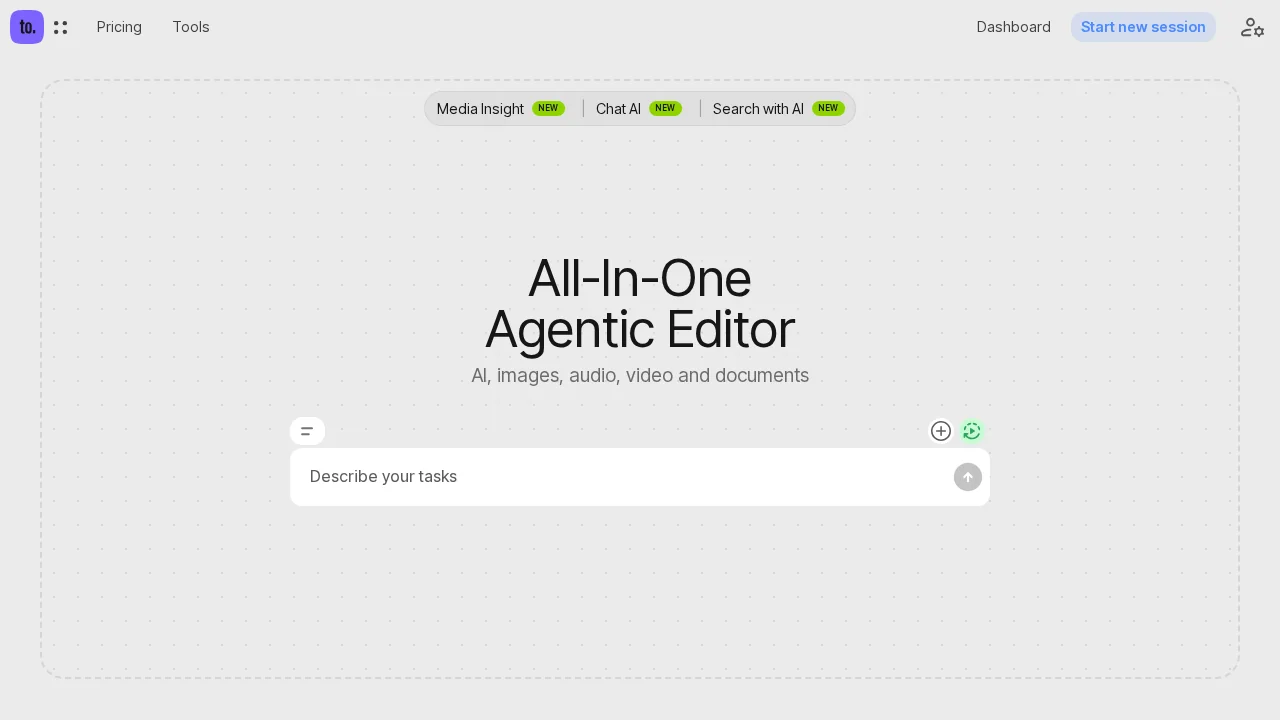Click the NEW badge beside Chat AI

[665, 108]
